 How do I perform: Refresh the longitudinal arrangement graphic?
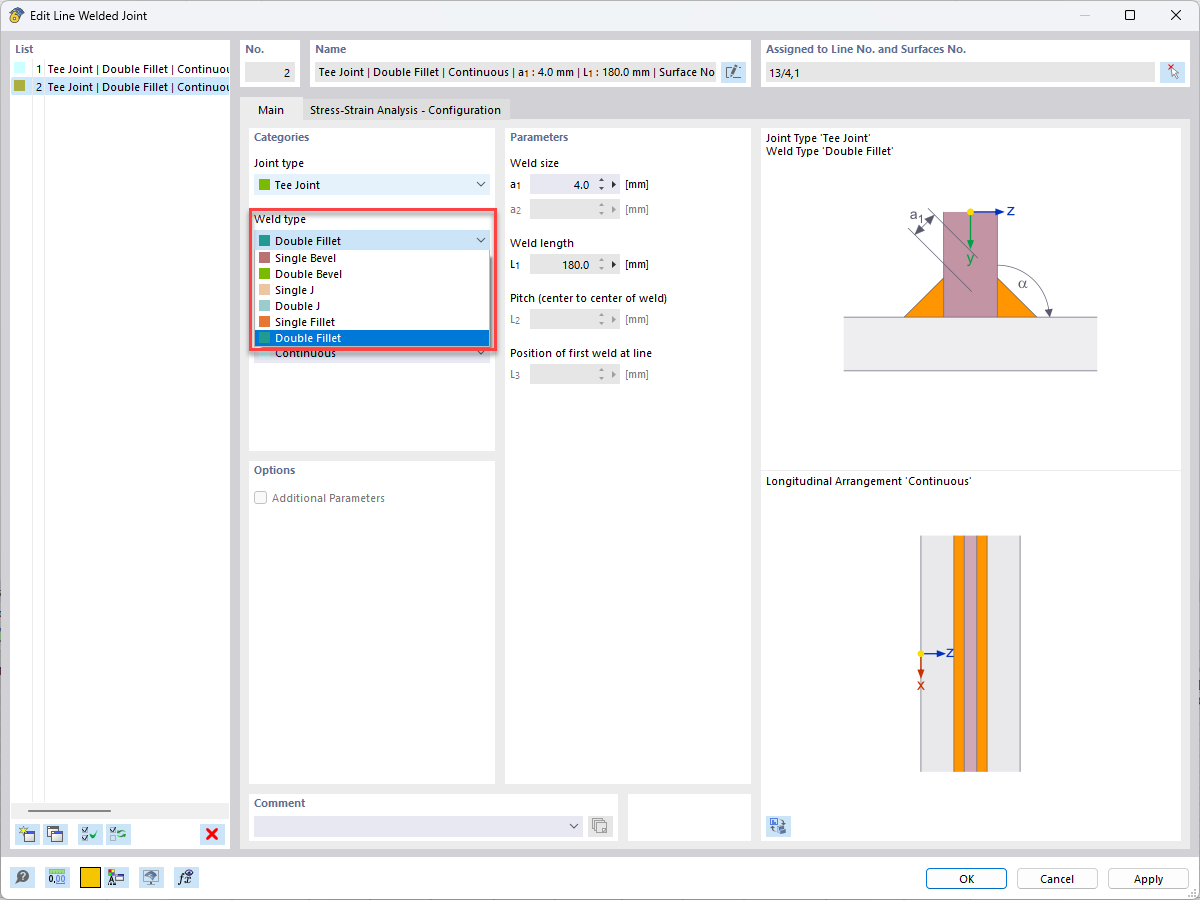click(778, 826)
